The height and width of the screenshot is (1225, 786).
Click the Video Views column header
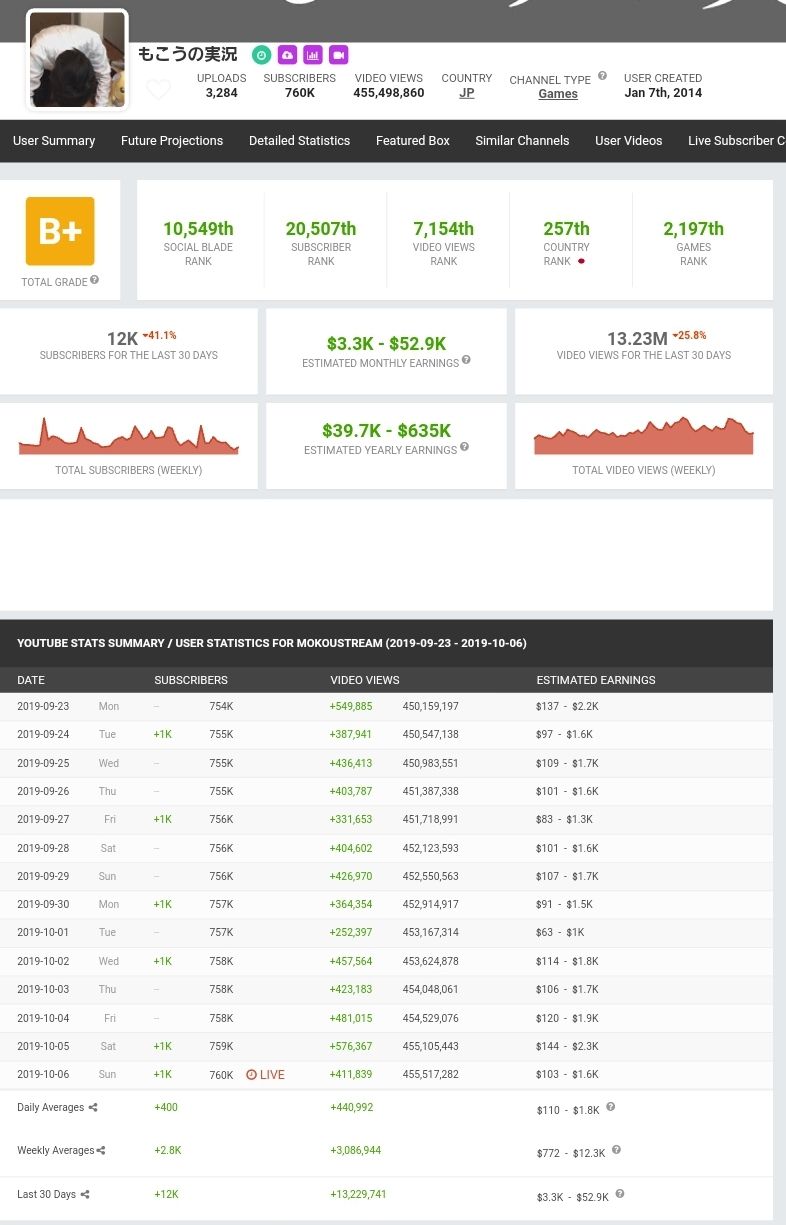365,680
